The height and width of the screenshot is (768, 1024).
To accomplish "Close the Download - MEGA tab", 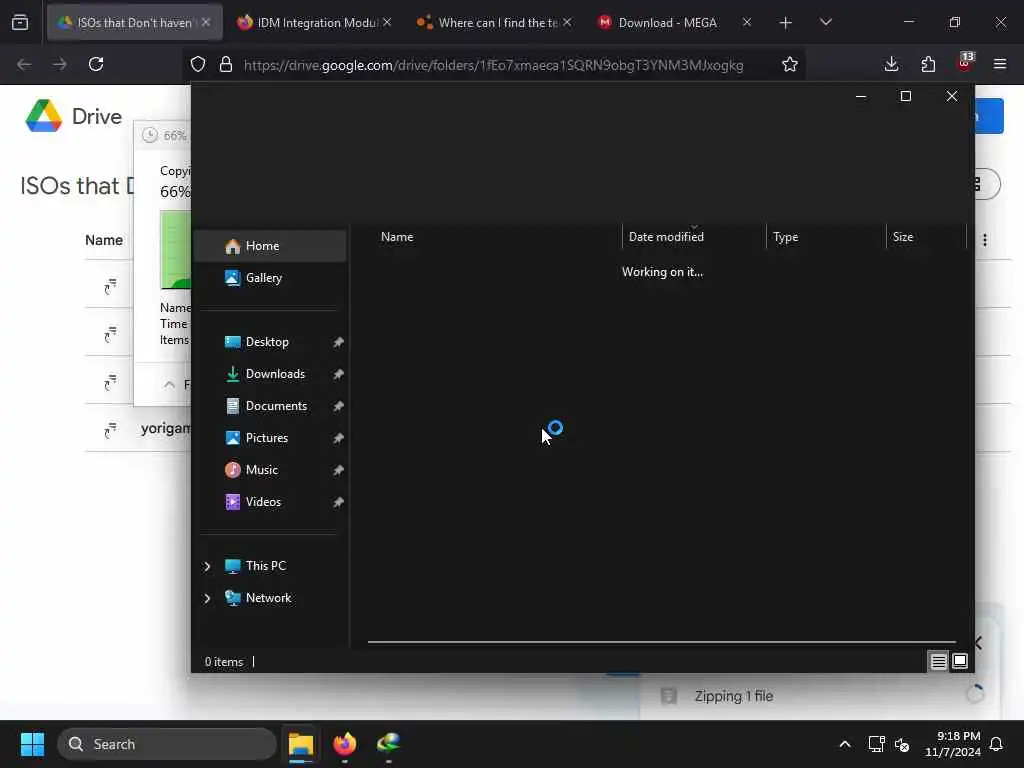I will [746, 22].
